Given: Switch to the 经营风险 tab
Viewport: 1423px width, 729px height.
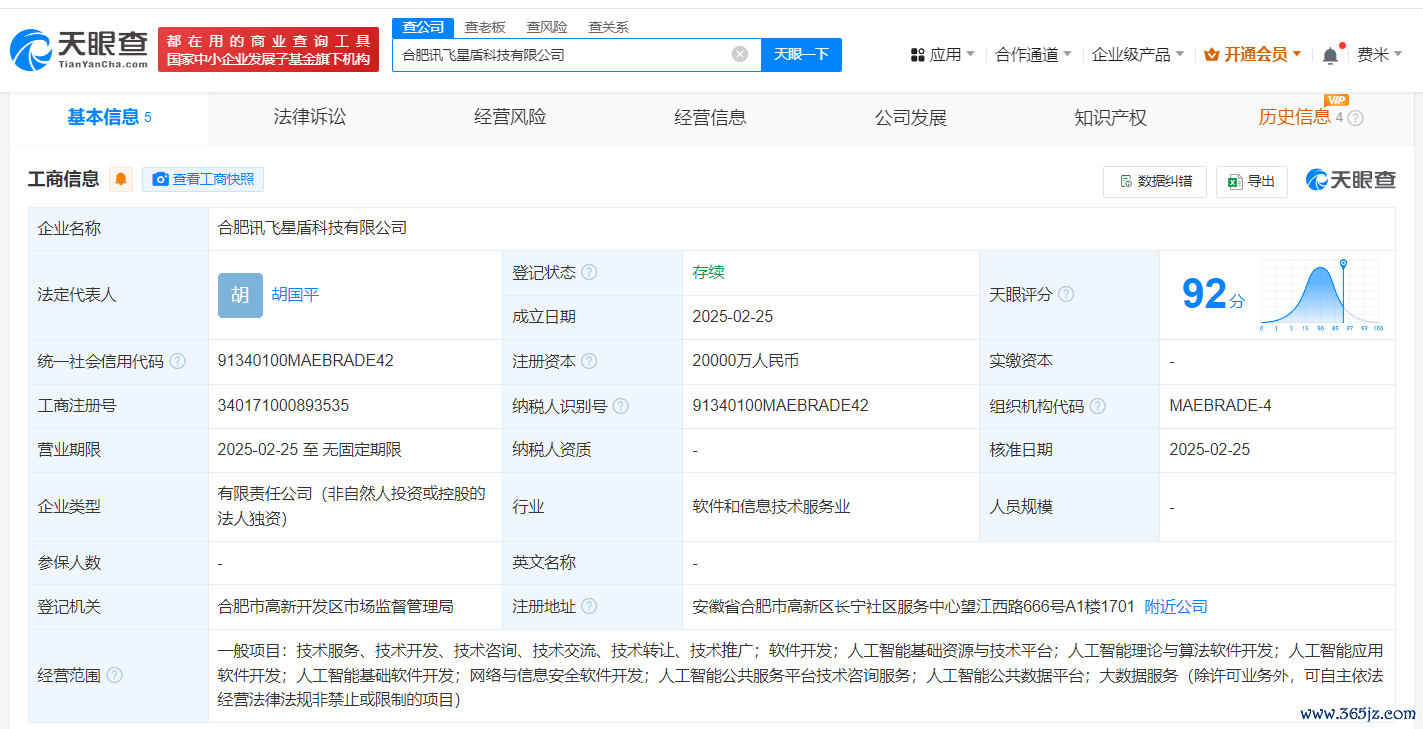Looking at the screenshot, I should point(510,118).
